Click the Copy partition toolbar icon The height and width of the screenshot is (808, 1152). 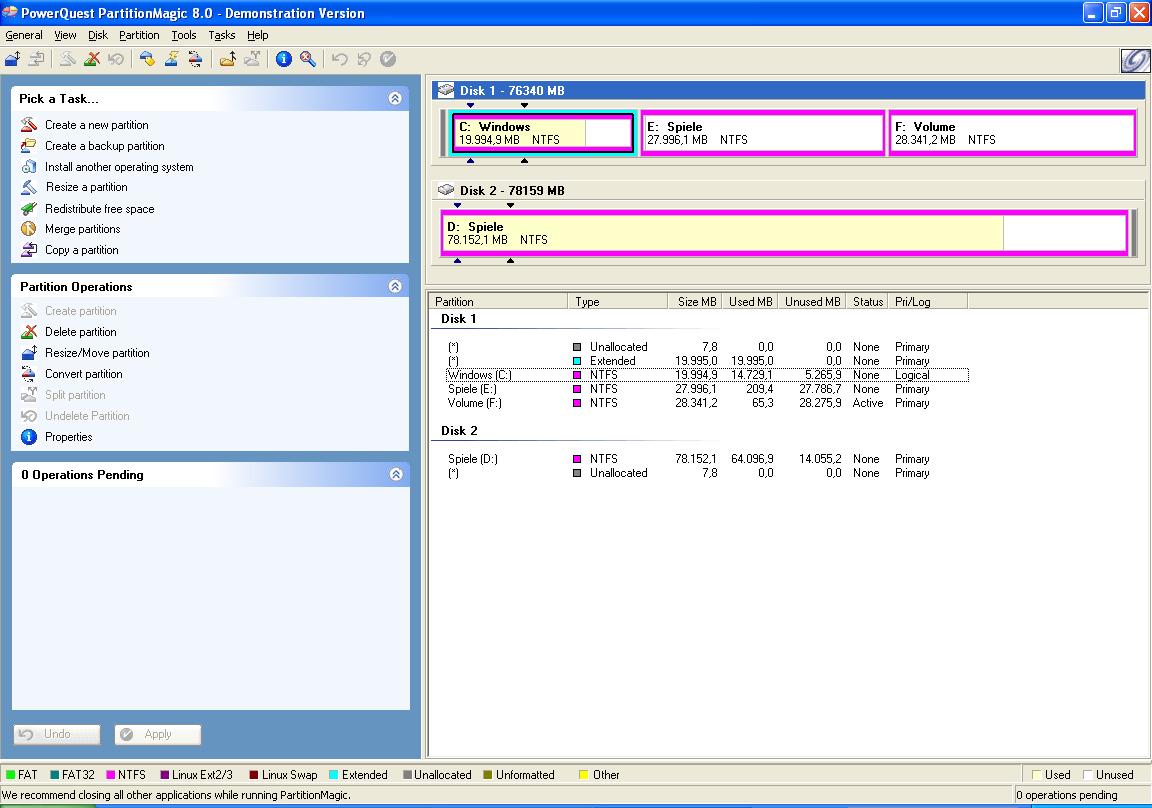36,59
